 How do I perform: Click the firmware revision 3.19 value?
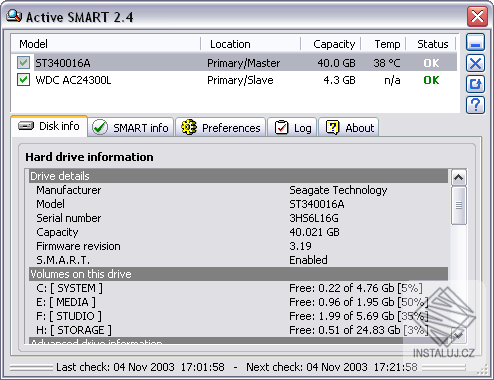[x=300, y=246]
